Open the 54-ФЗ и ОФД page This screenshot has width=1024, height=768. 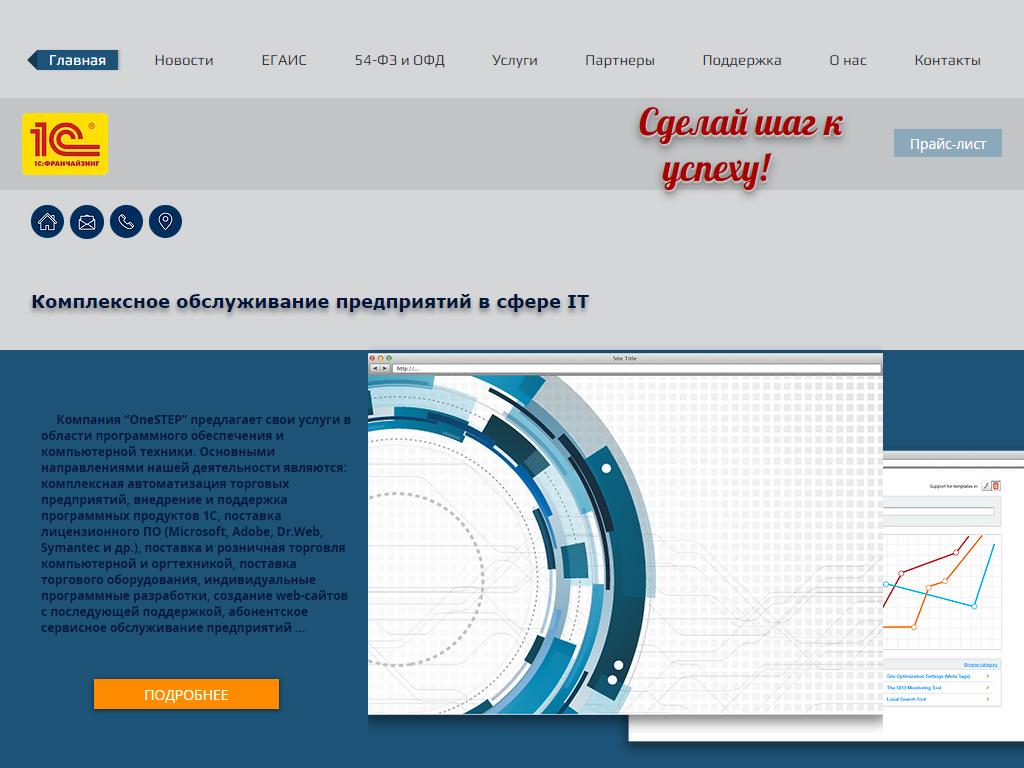(399, 60)
